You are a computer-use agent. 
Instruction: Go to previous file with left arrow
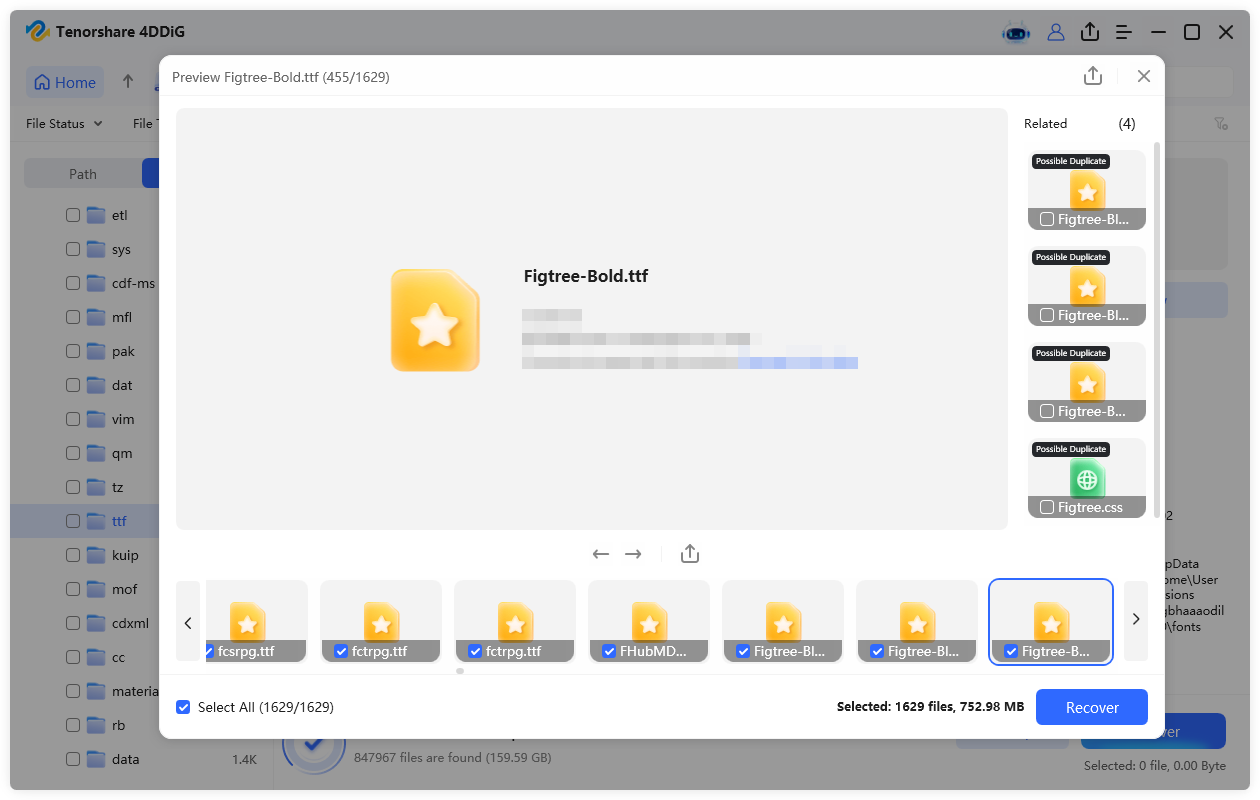click(601, 554)
